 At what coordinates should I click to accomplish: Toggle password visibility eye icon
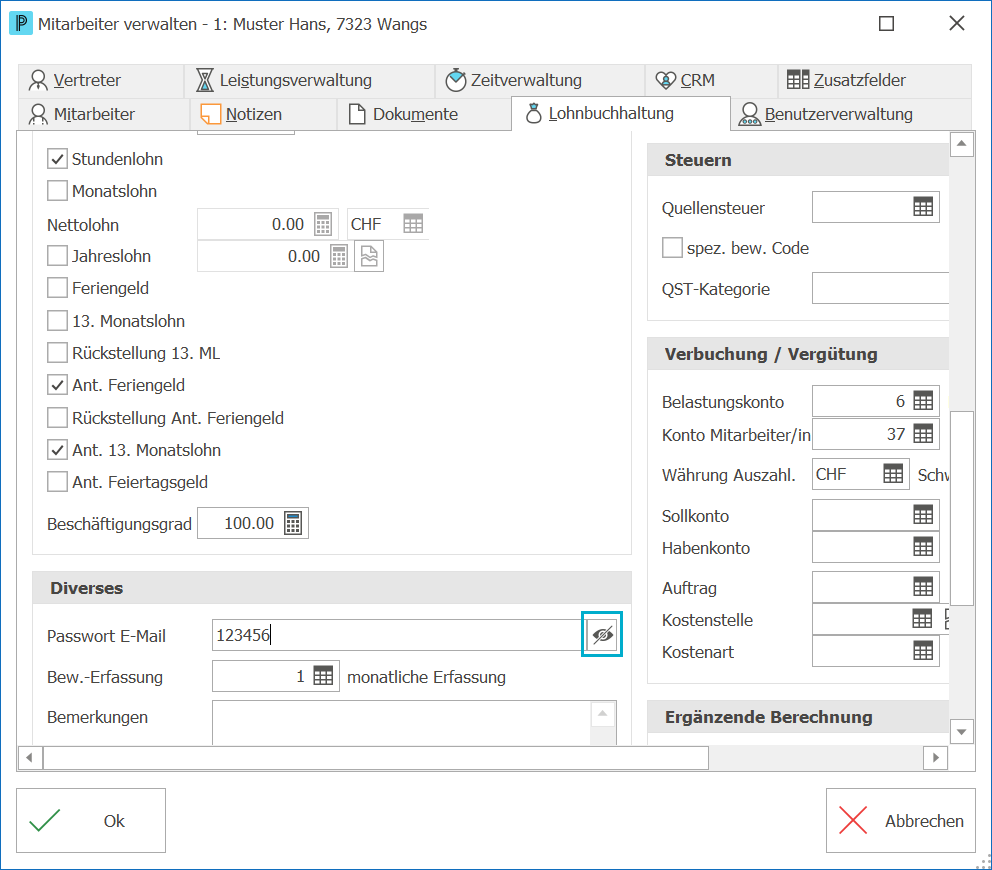[x=602, y=634]
